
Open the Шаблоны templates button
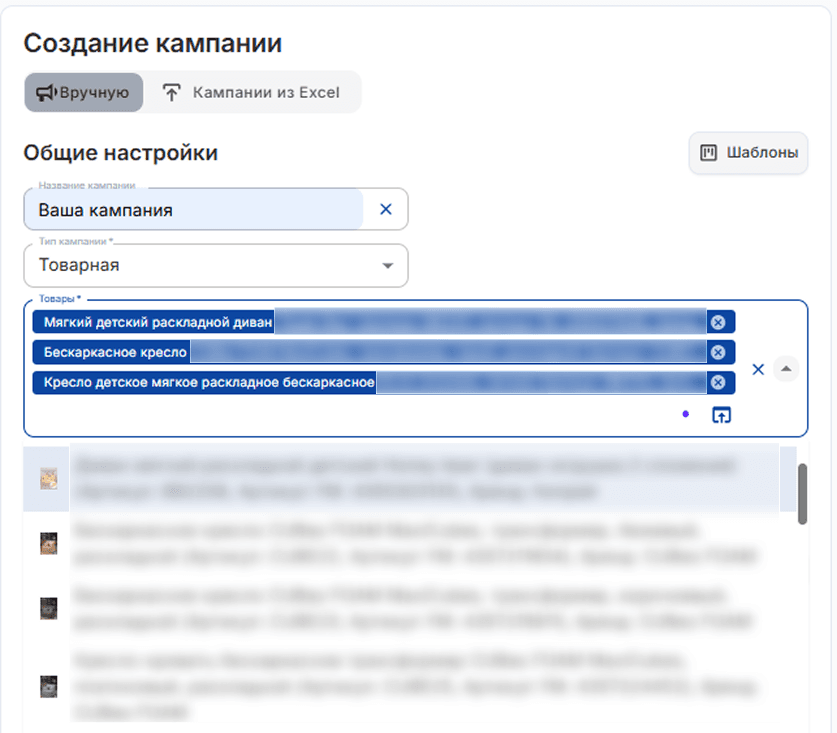coord(748,153)
